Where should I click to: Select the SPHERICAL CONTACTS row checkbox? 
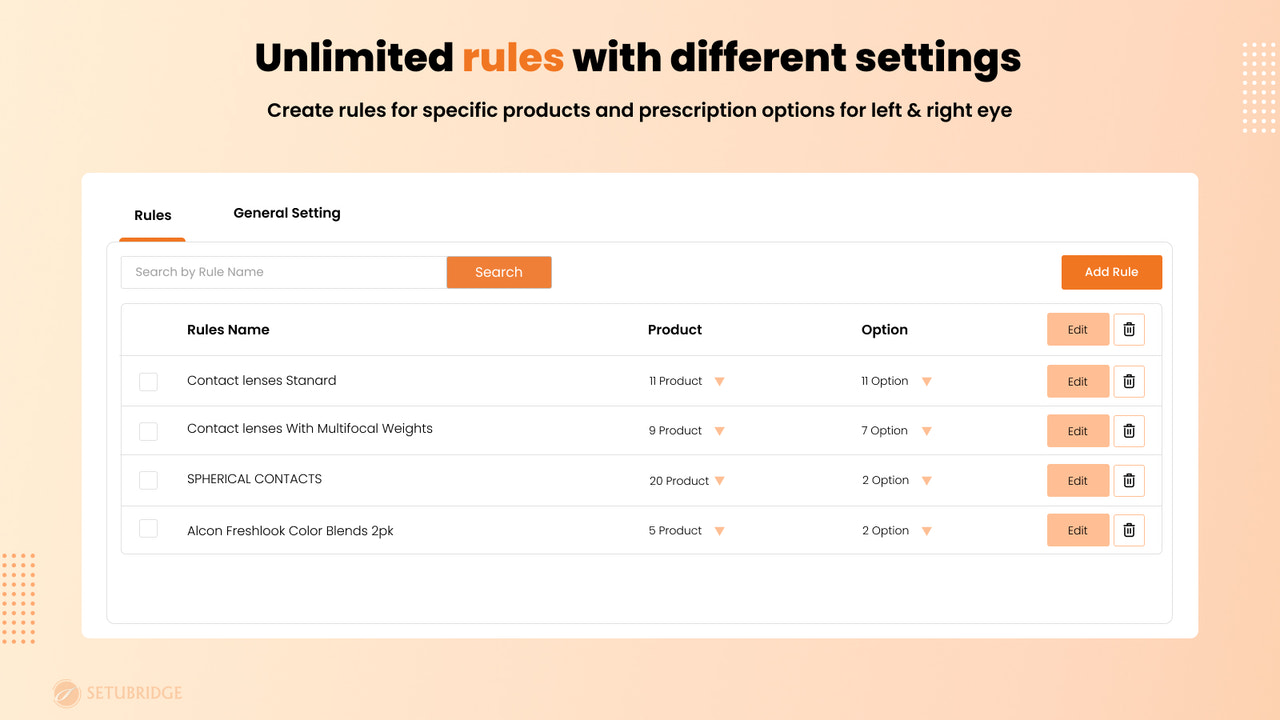coord(148,480)
